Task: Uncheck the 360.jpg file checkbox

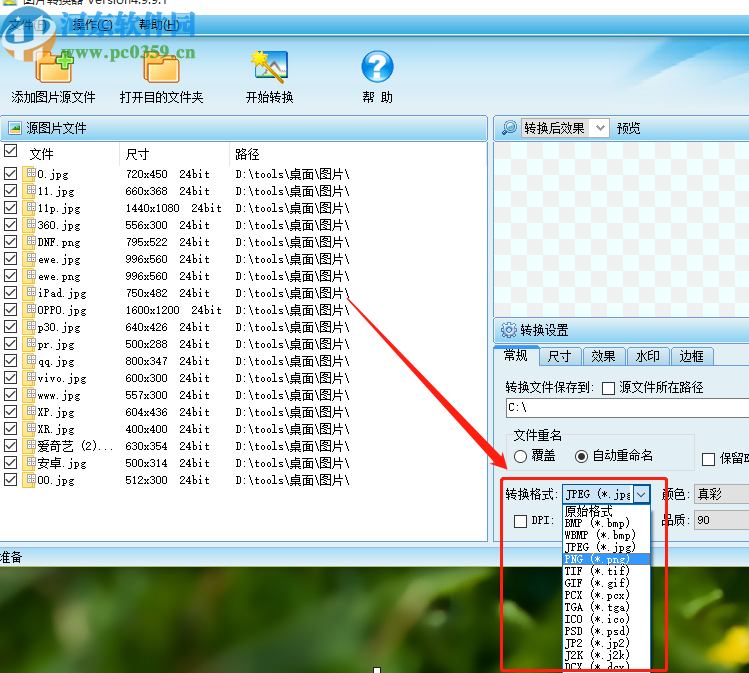Action: pyautogui.click(x=11, y=224)
